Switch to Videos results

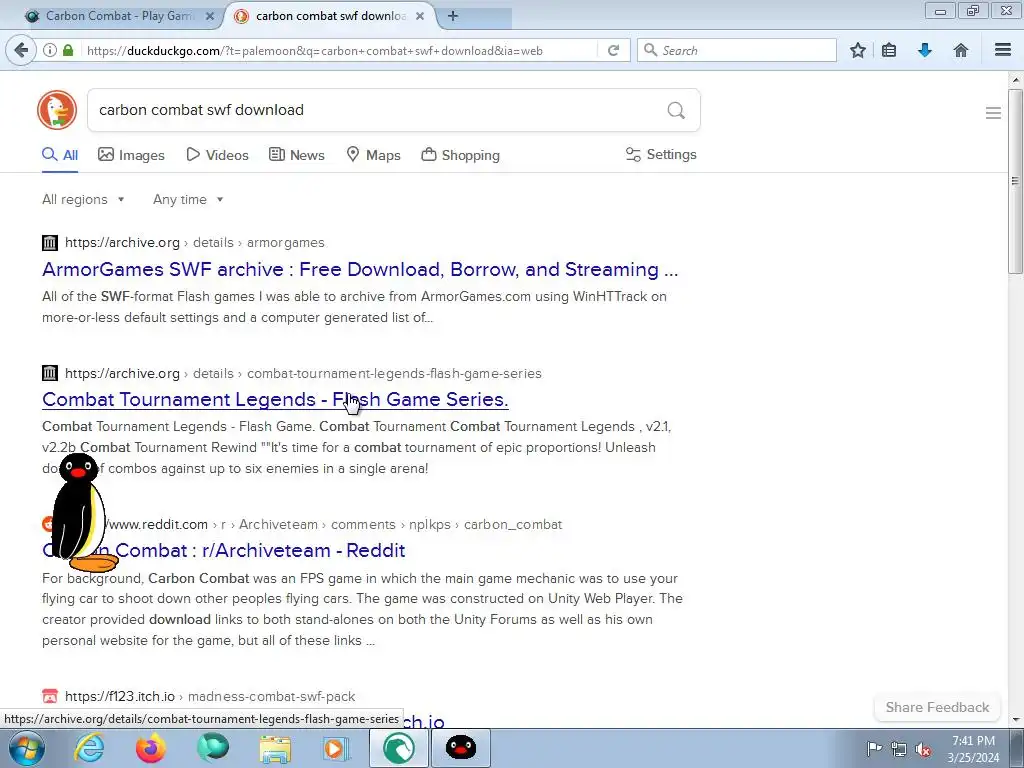coord(217,155)
